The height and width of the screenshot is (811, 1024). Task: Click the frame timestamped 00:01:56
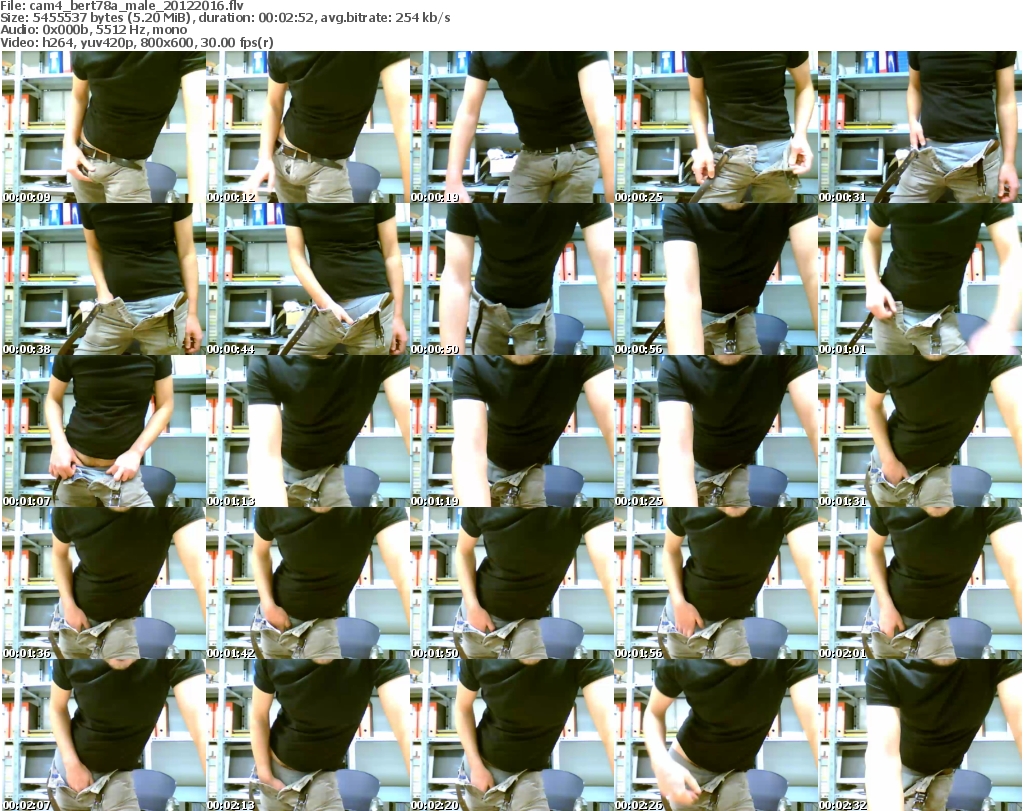(x=716, y=583)
